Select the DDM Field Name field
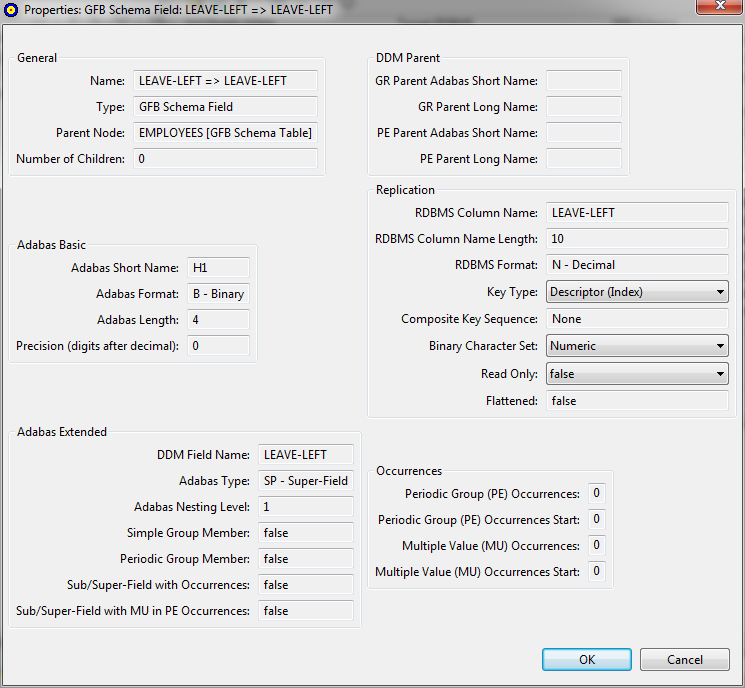 point(306,455)
